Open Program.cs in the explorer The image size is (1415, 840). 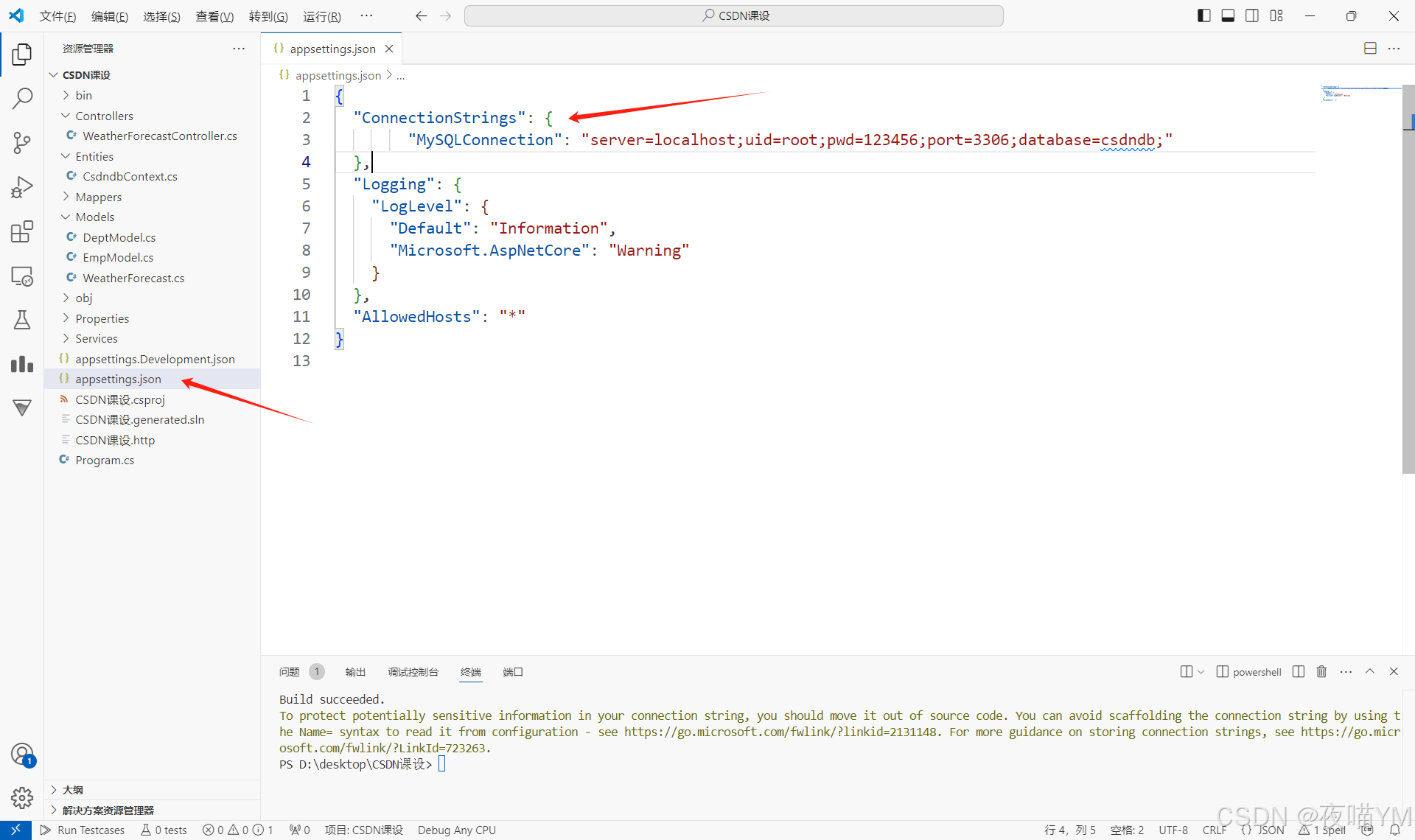[x=152, y=460]
